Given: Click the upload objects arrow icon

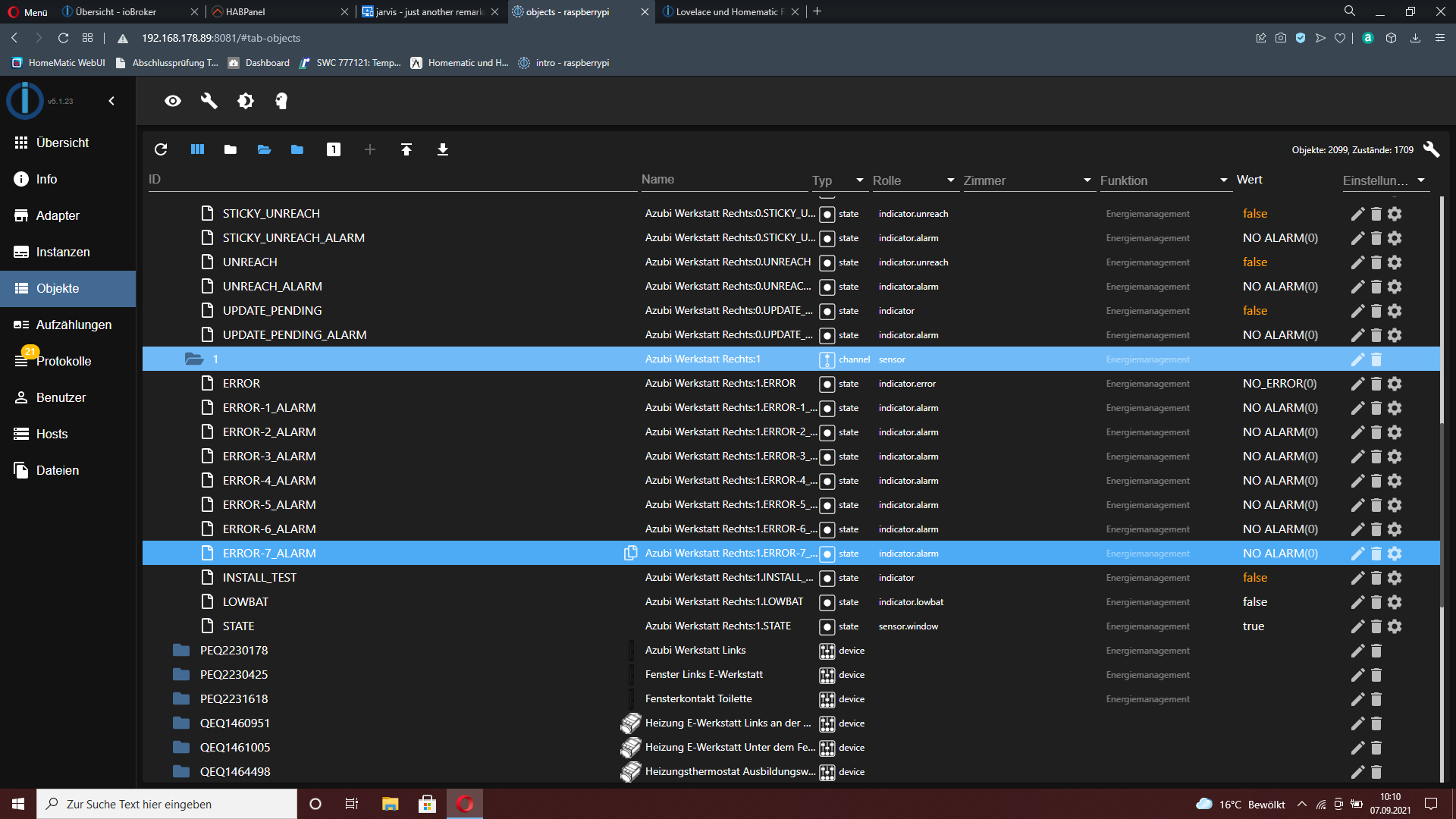Looking at the screenshot, I should coord(406,149).
